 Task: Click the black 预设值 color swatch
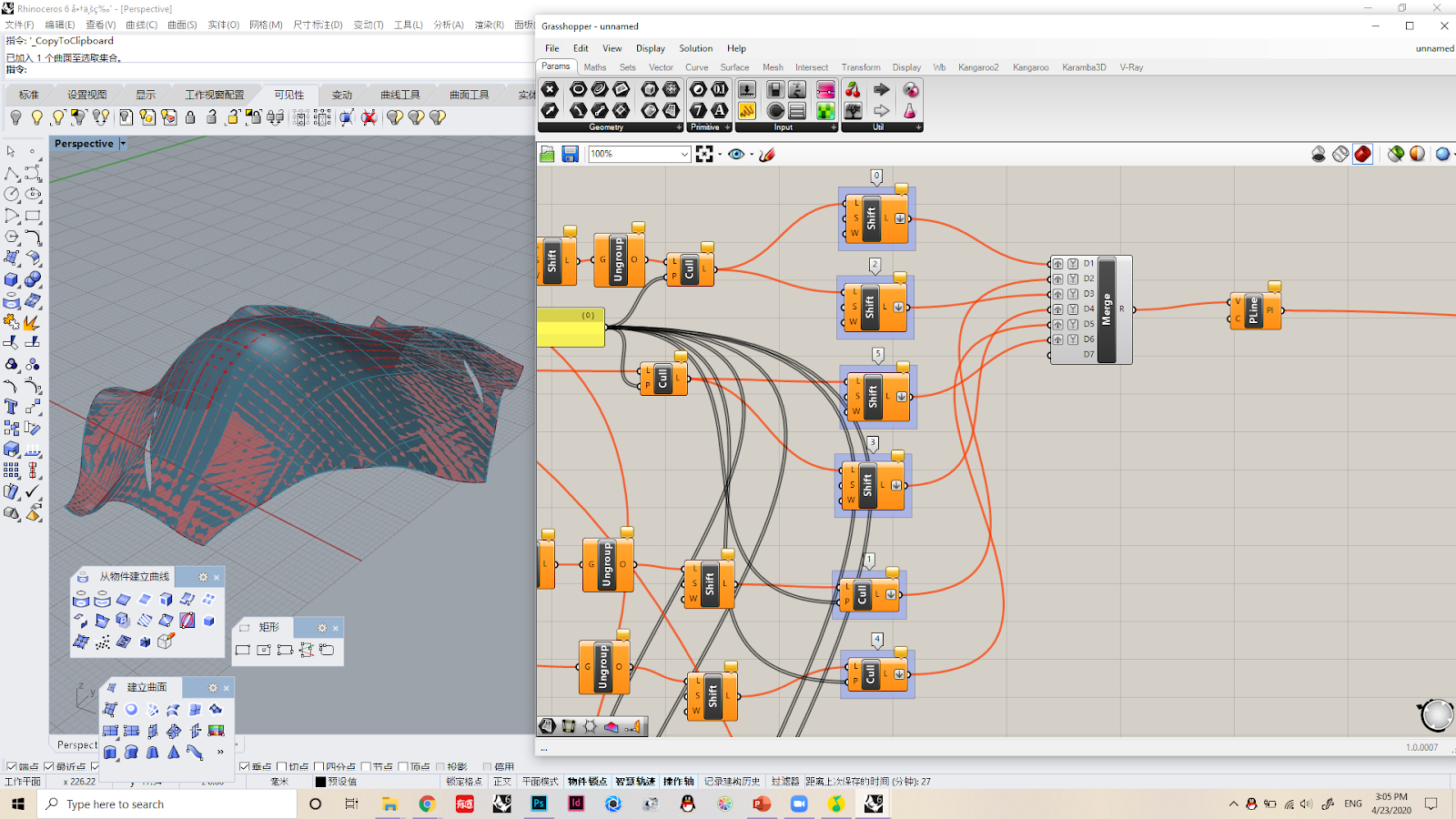pos(320,781)
